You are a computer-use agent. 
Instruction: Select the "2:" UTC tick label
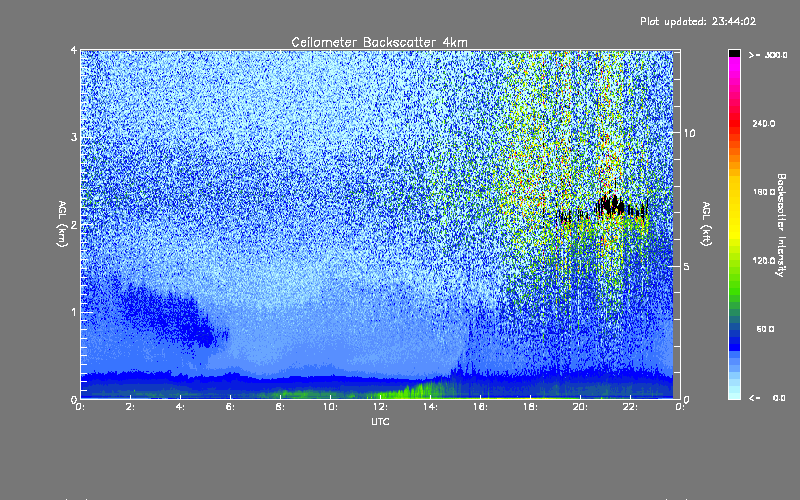click(x=130, y=407)
